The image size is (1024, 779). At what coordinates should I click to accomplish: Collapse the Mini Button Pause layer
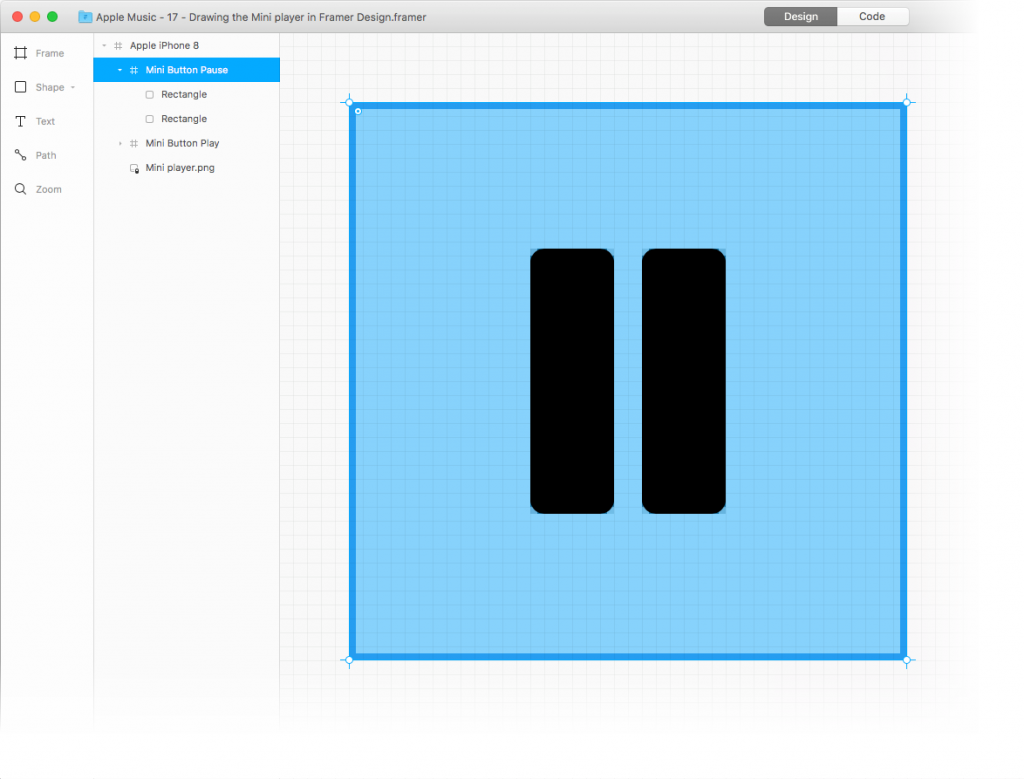[120, 70]
